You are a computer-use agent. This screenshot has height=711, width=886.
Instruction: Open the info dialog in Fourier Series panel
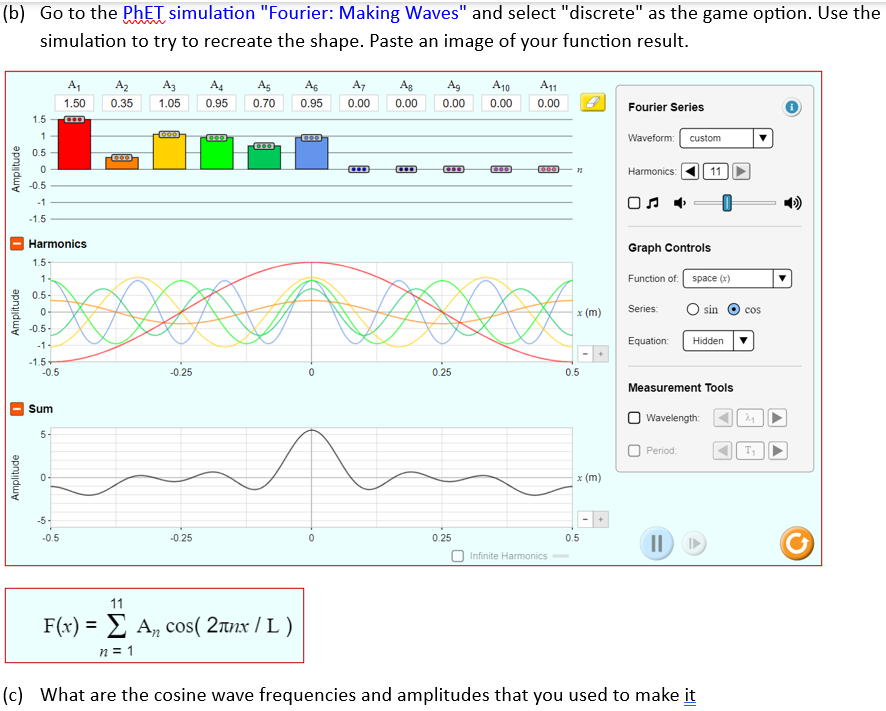click(x=793, y=107)
